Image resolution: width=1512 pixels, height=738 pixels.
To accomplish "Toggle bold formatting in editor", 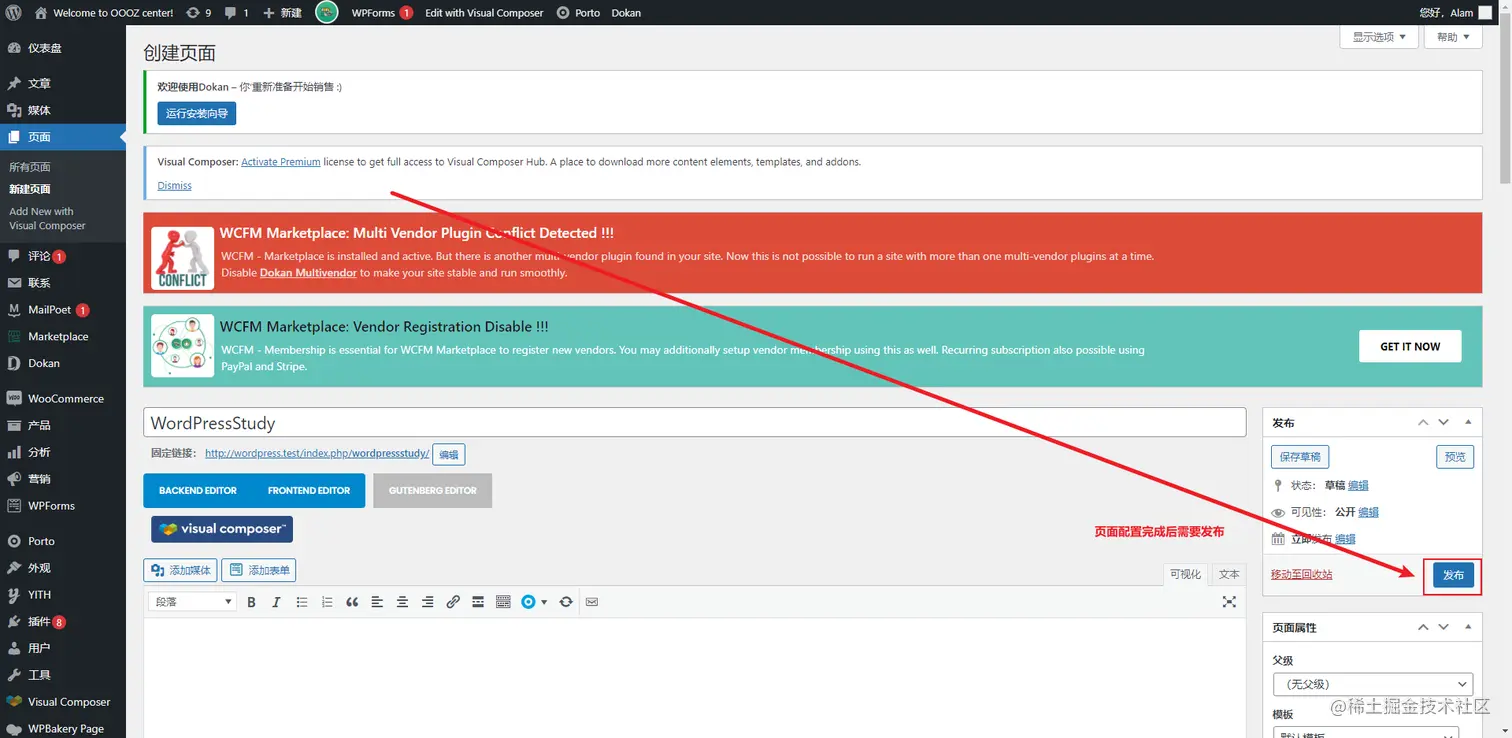I will tap(251, 602).
